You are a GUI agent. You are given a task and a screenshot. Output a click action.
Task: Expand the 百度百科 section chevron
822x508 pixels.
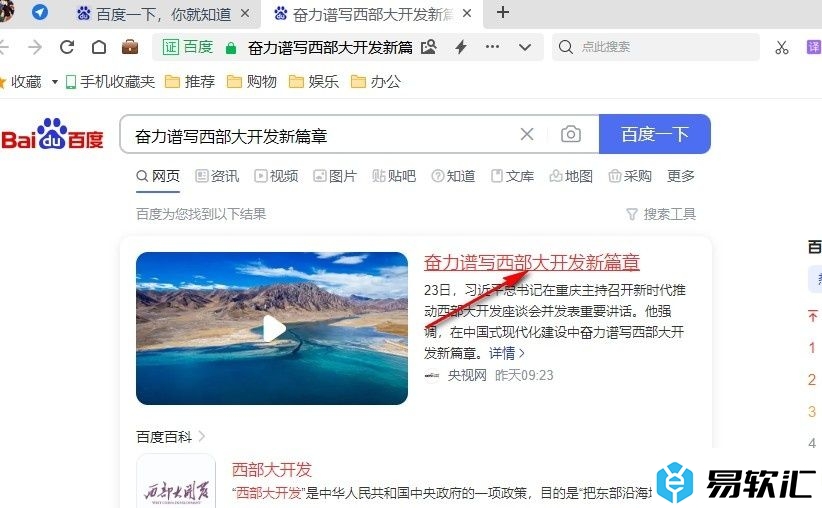click(x=202, y=436)
